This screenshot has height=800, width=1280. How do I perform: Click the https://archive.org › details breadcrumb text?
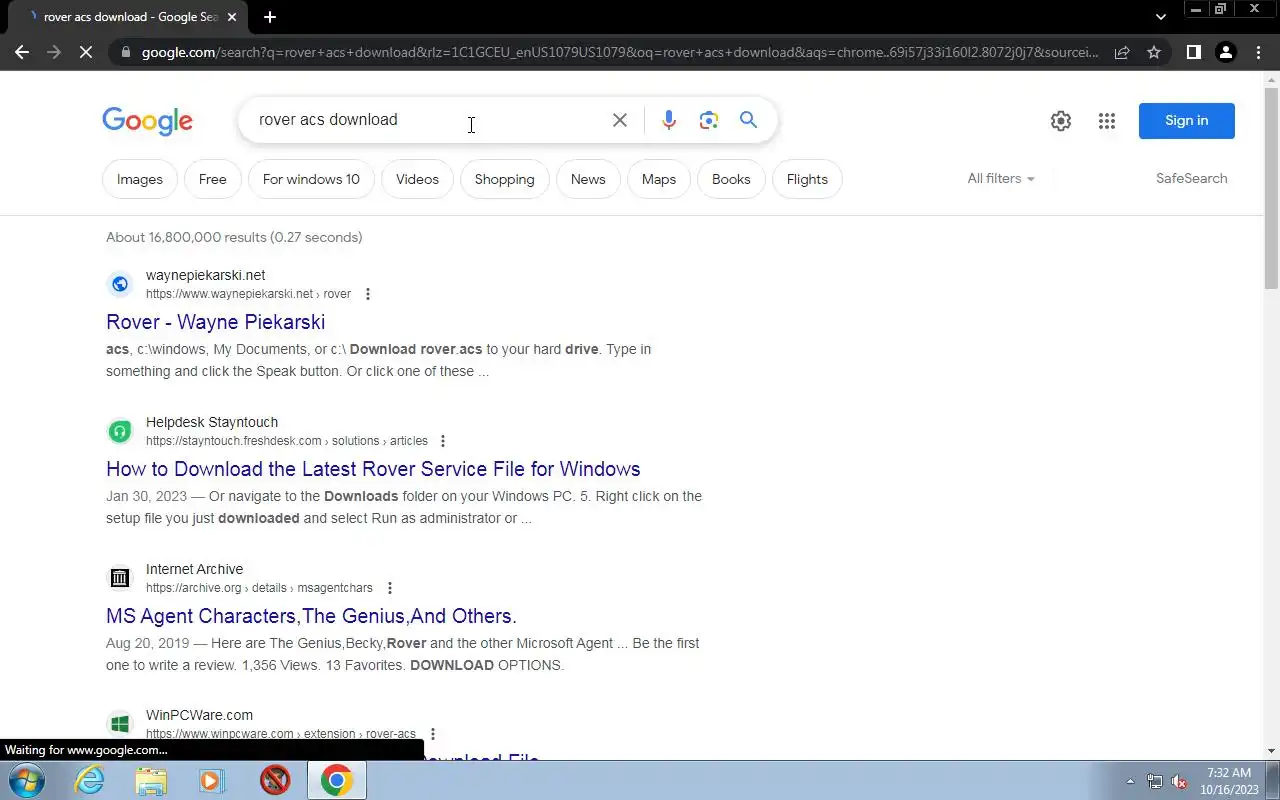coord(259,588)
